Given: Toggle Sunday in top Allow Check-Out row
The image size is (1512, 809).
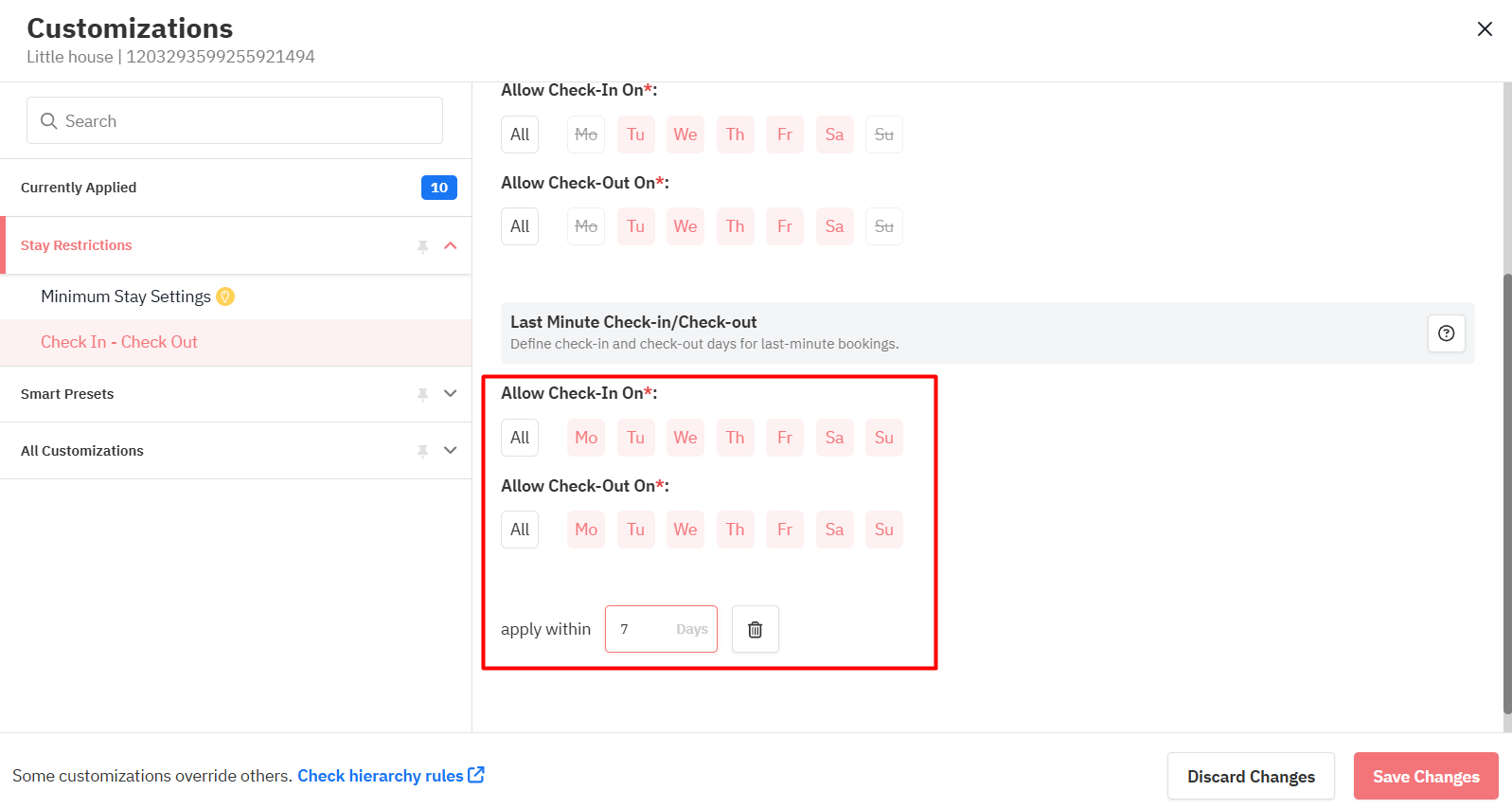Looking at the screenshot, I should click(883, 226).
